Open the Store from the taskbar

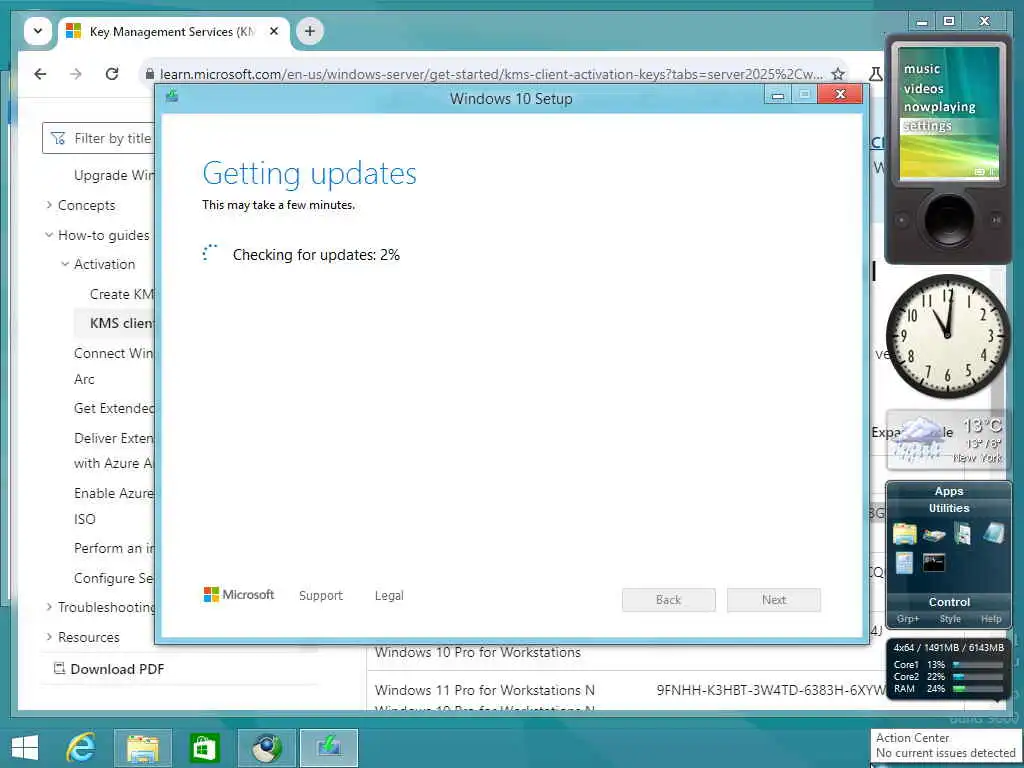pos(204,748)
